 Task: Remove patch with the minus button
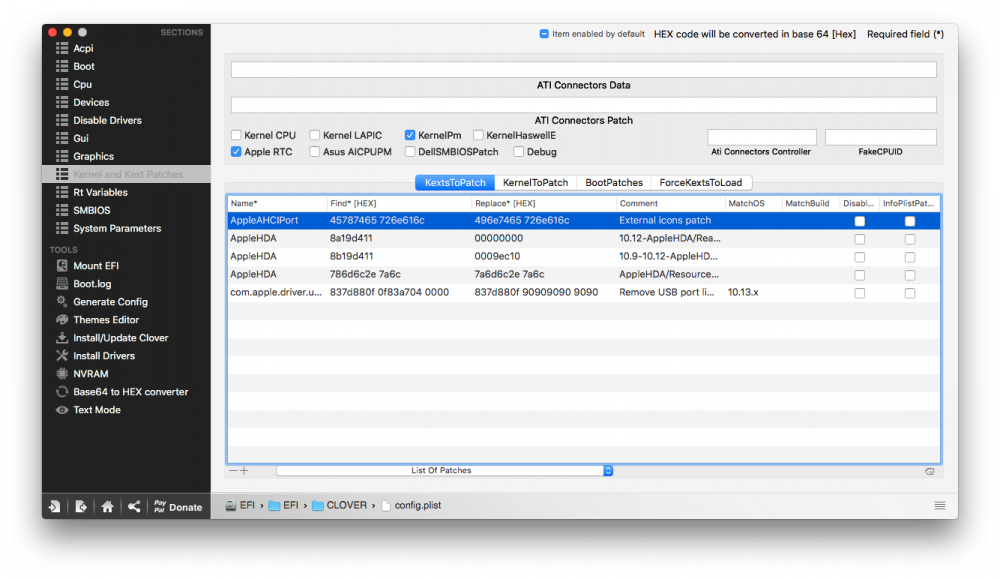click(x=233, y=471)
